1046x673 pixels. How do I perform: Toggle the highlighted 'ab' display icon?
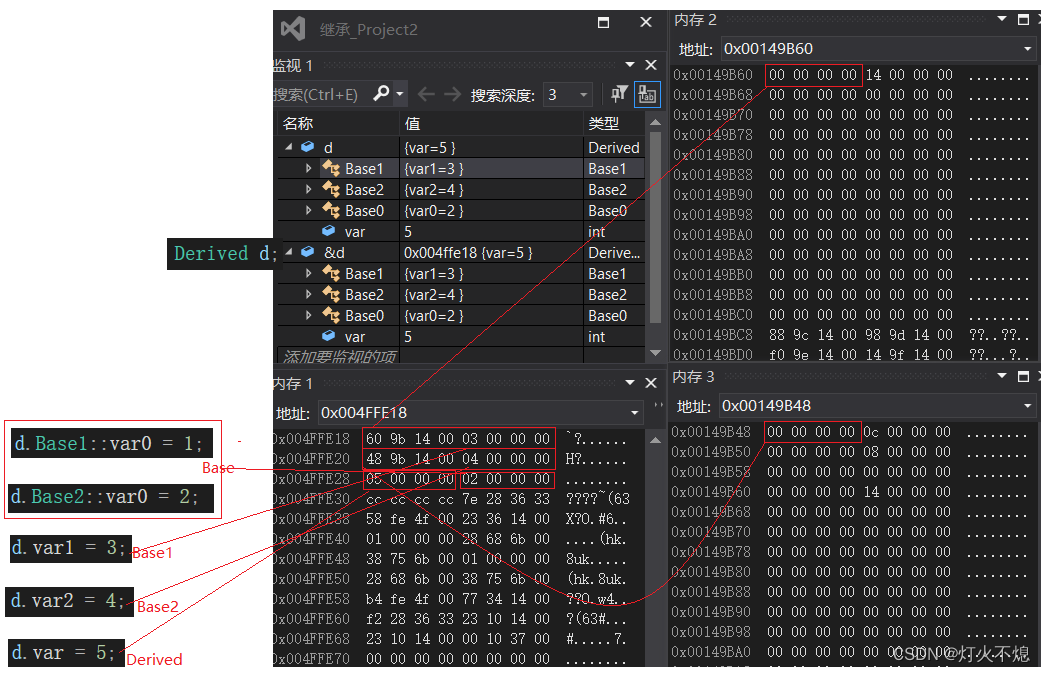646,94
